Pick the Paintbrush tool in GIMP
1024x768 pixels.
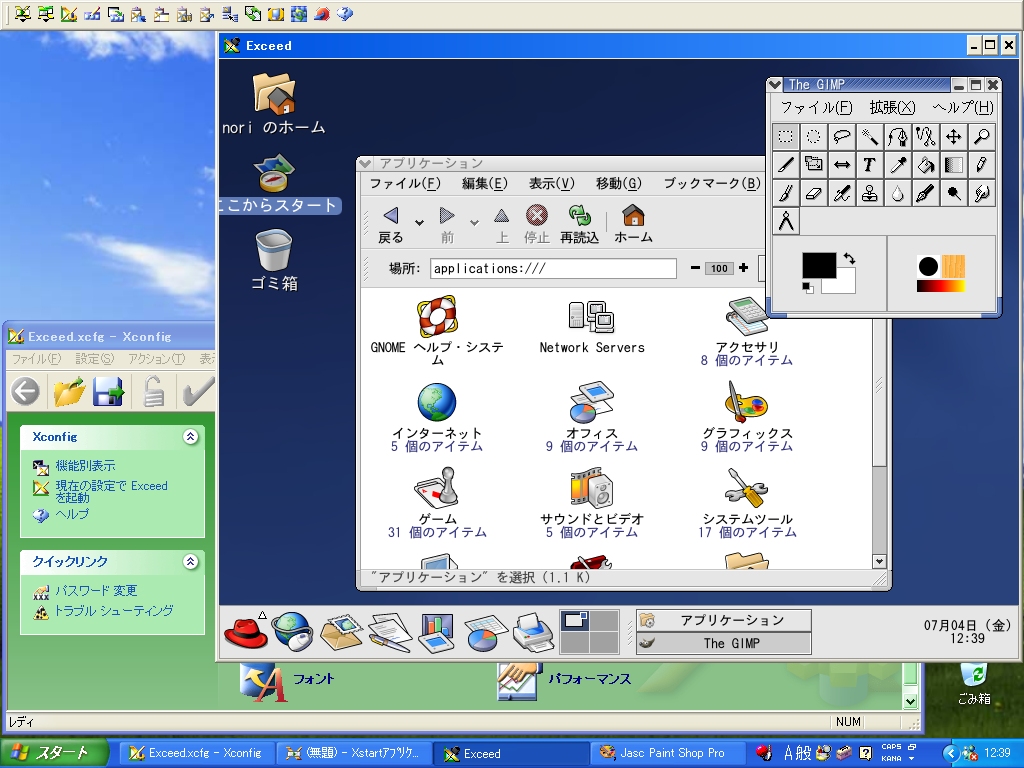point(786,193)
